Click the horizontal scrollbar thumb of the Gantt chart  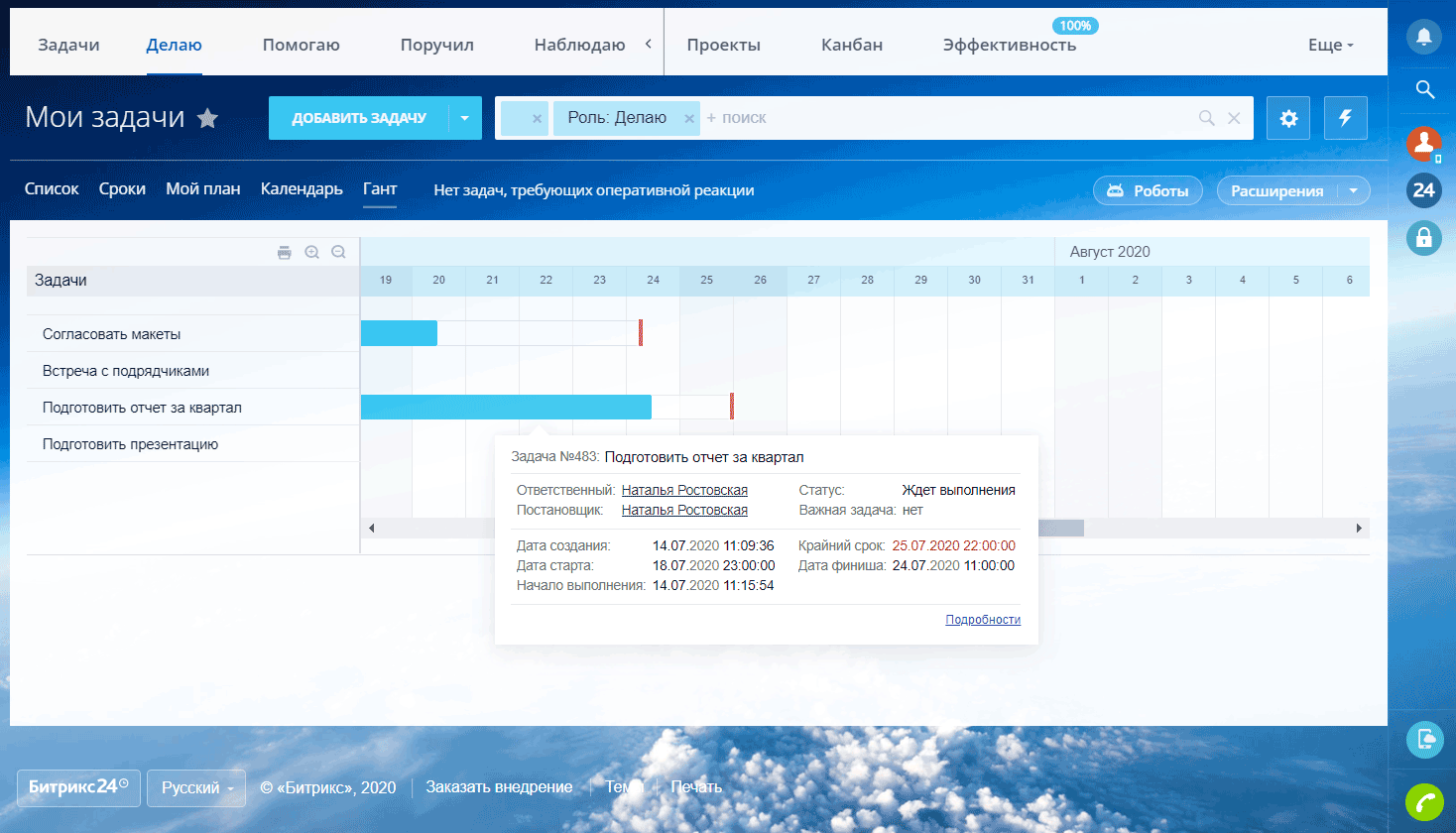pyautogui.click(x=1060, y=529)
